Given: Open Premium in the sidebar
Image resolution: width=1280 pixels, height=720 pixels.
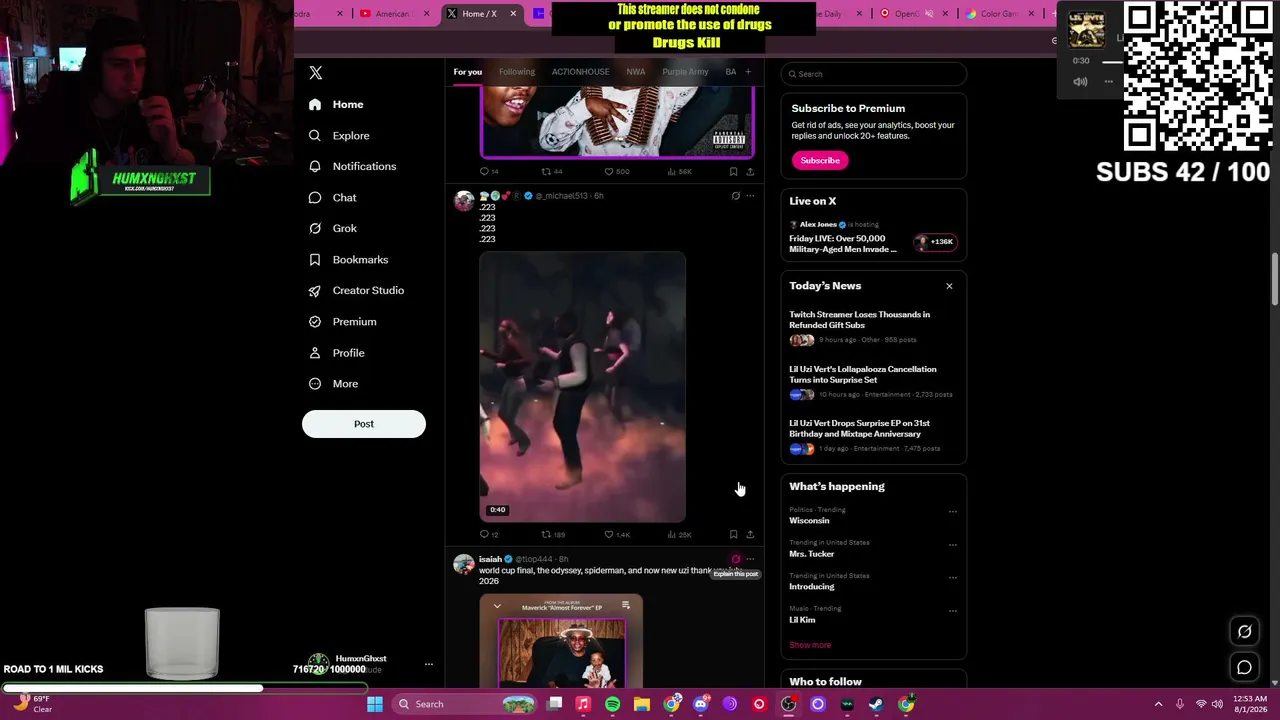Looking at the screenshot, I should point(342,321).
